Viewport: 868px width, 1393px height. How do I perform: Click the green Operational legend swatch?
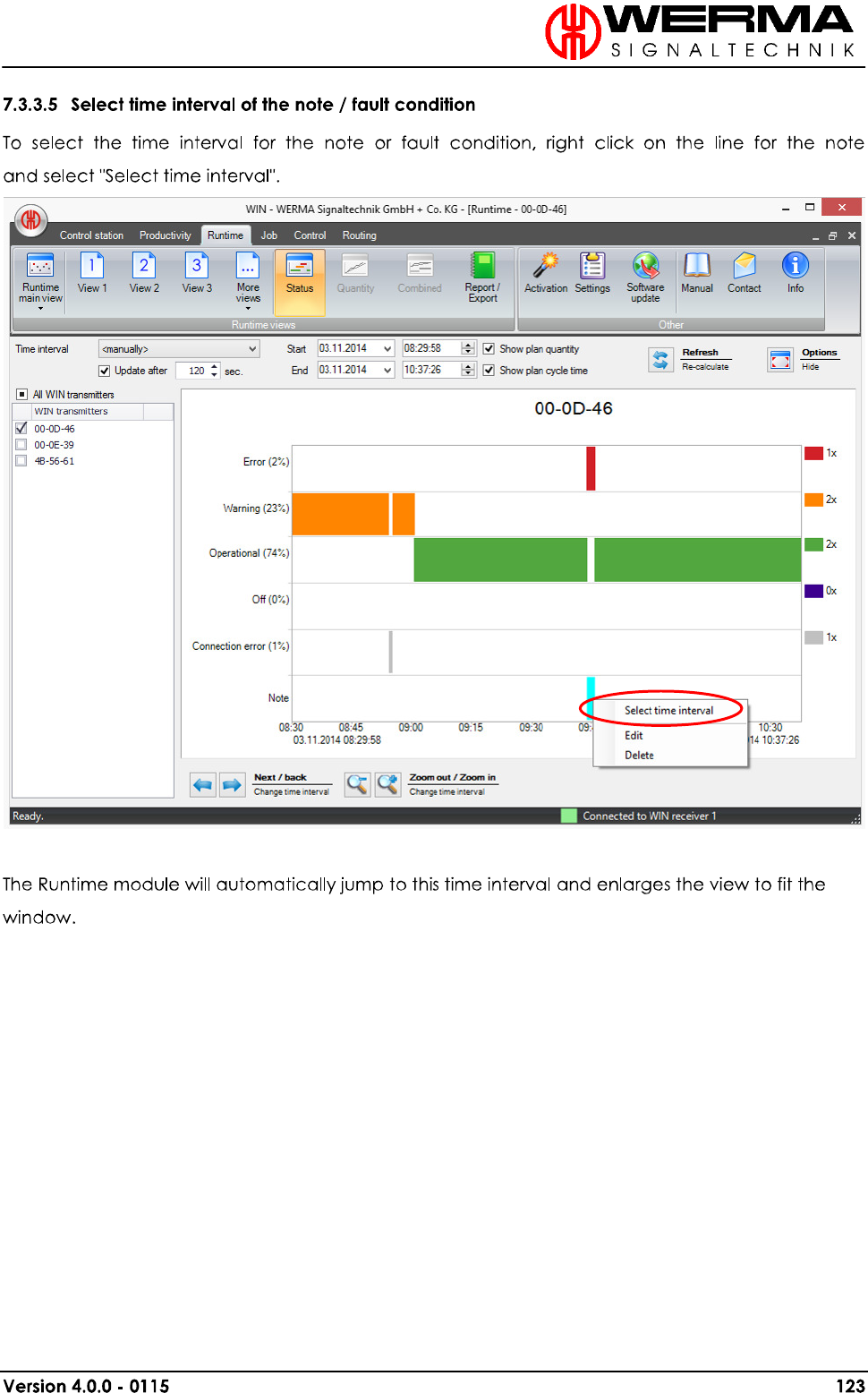point(813,544)
